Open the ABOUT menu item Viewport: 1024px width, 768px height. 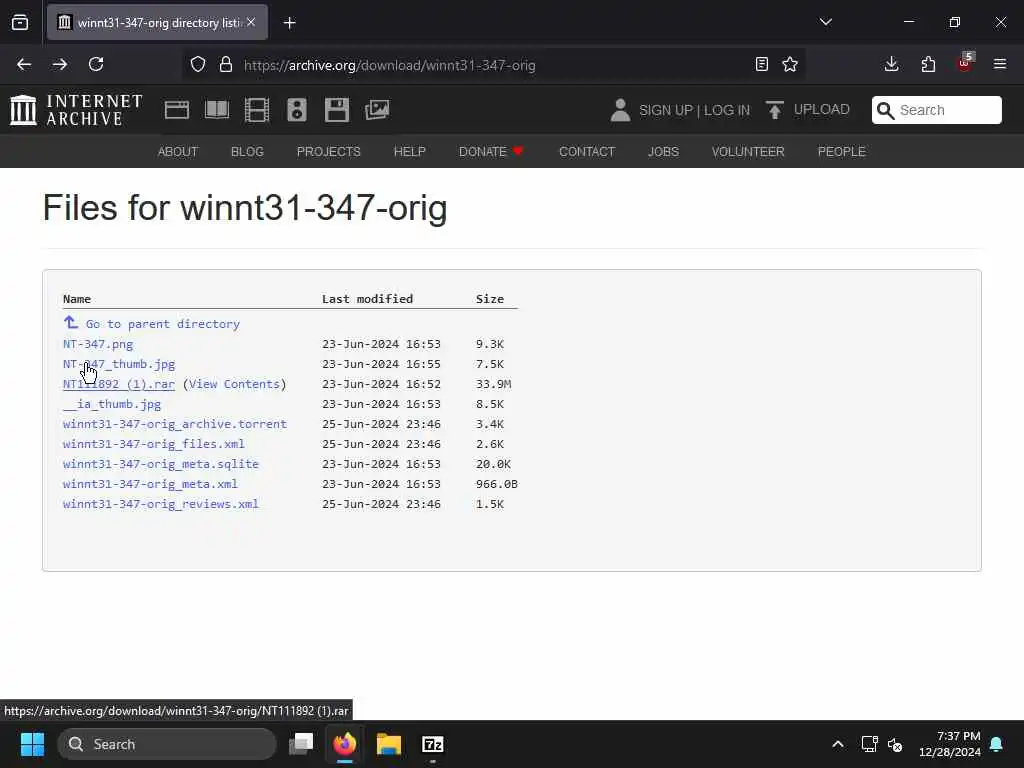[178, 152]
